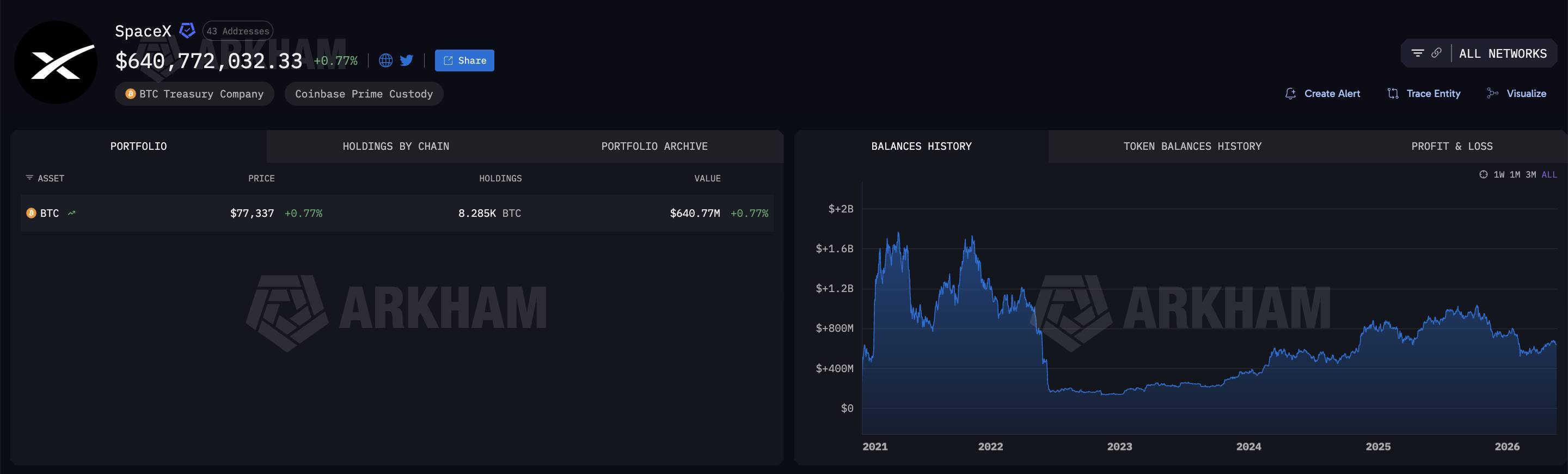Open the TOKEN BALANCES HISTORY tab
Viewport: 1568px width, 474px height.
(1192, 146)
